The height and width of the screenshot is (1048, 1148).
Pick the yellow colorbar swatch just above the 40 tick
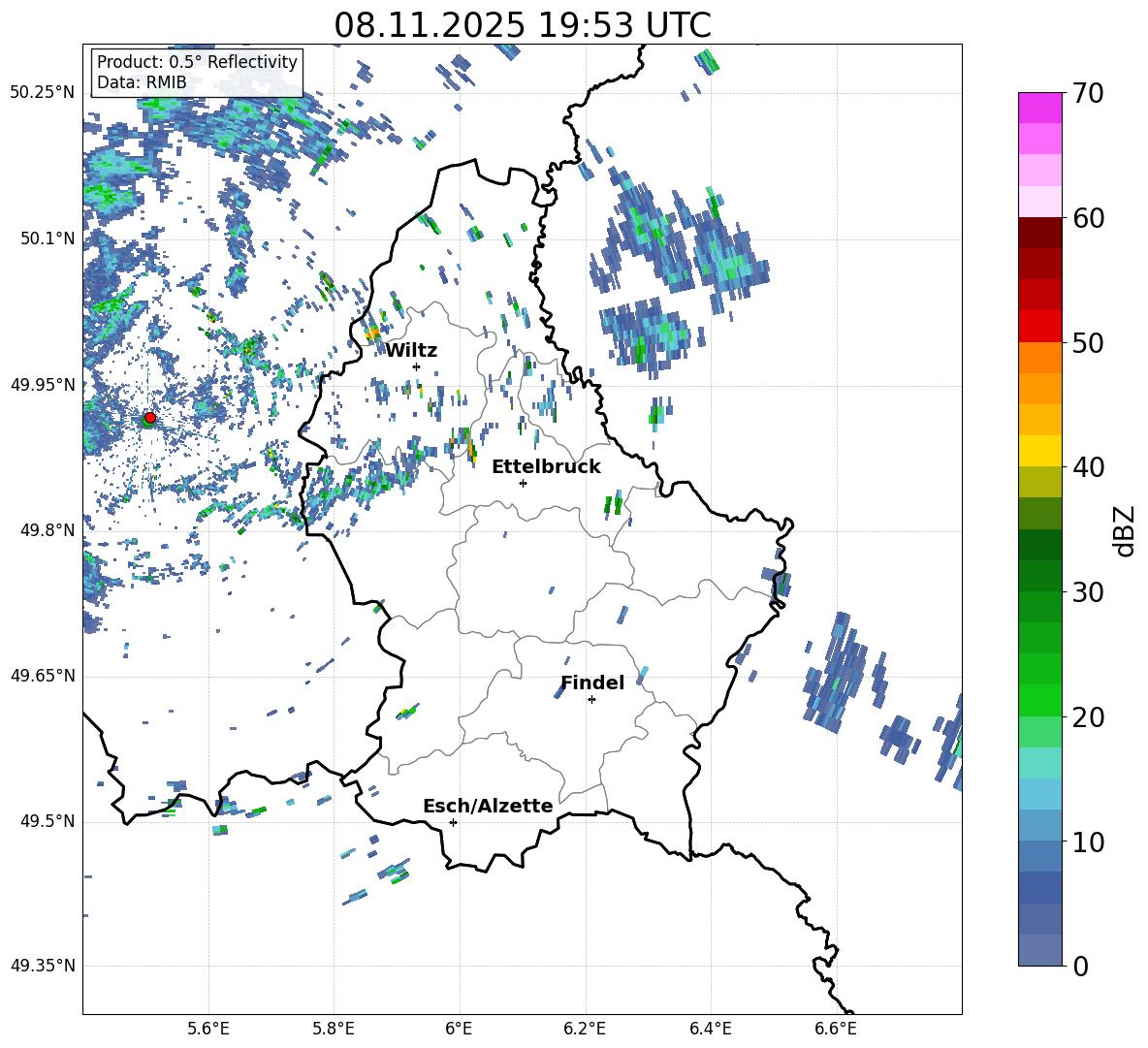[x=1039, y=451]
